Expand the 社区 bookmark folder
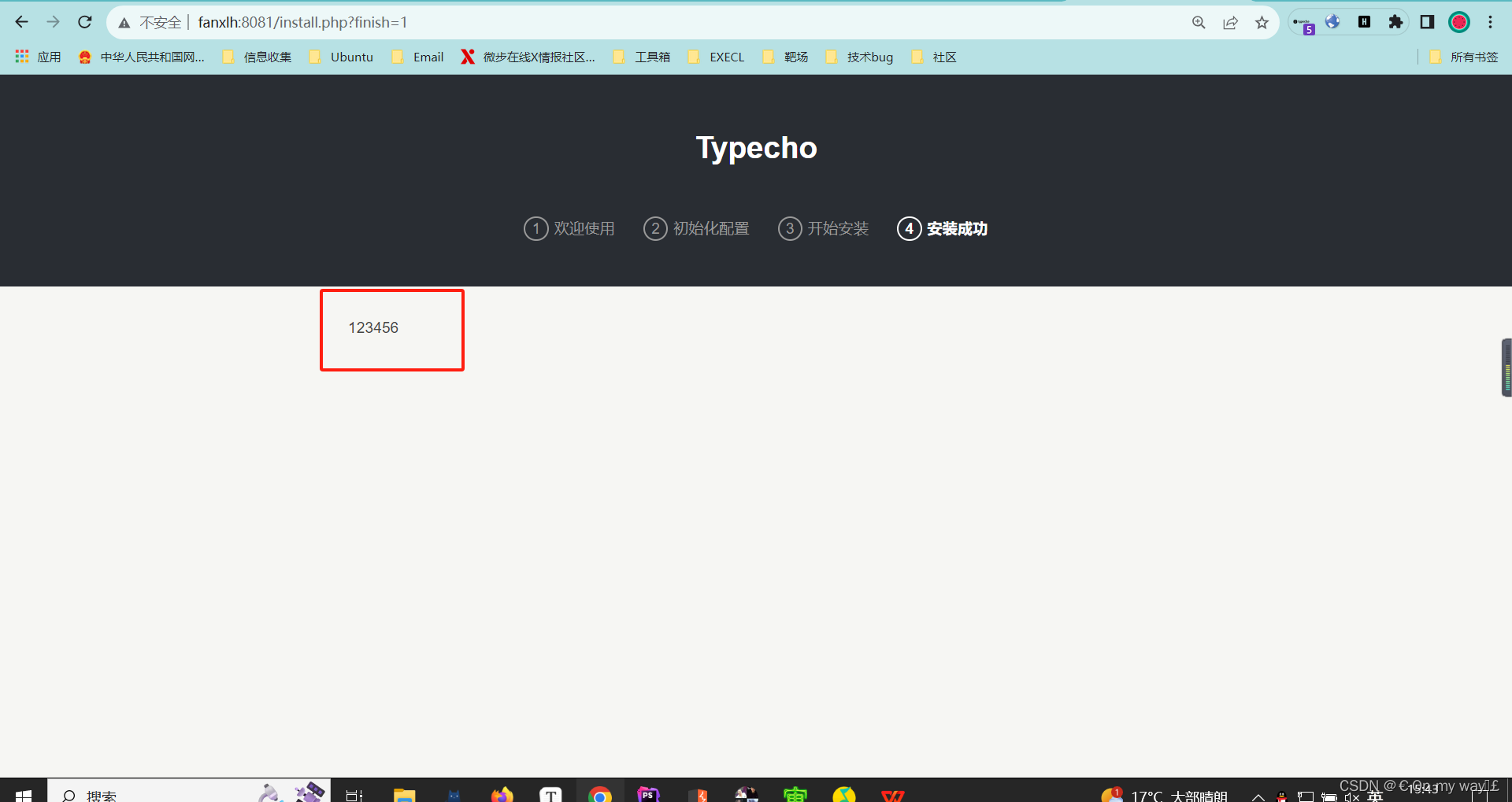This screenshot has height=802, width=1512. click(933, 57)
